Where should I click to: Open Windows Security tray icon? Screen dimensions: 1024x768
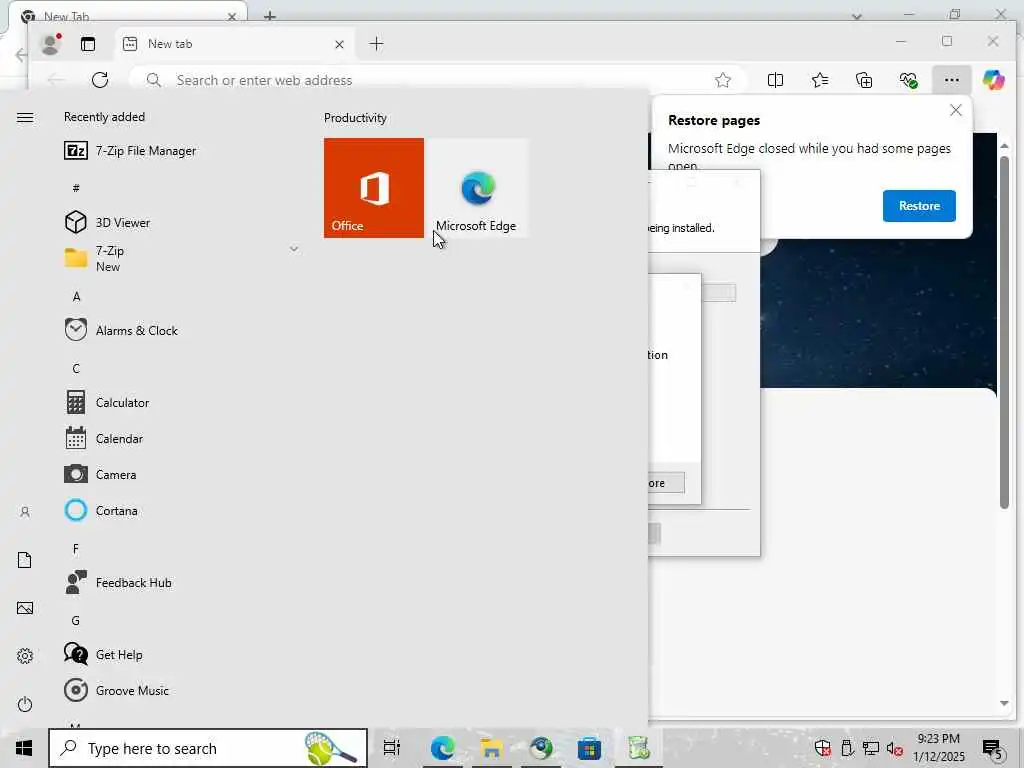pyautogui.click(x=823, y=748)
